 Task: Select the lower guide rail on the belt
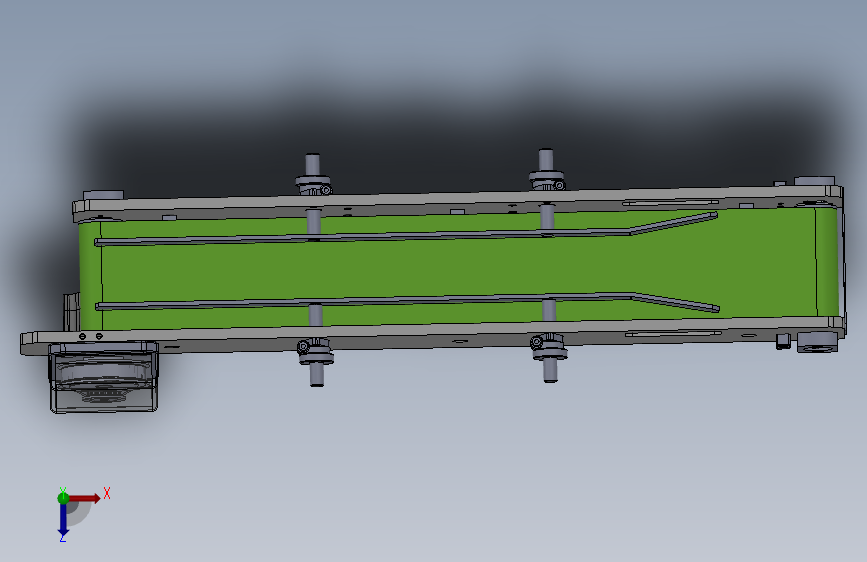coord(408,302)
